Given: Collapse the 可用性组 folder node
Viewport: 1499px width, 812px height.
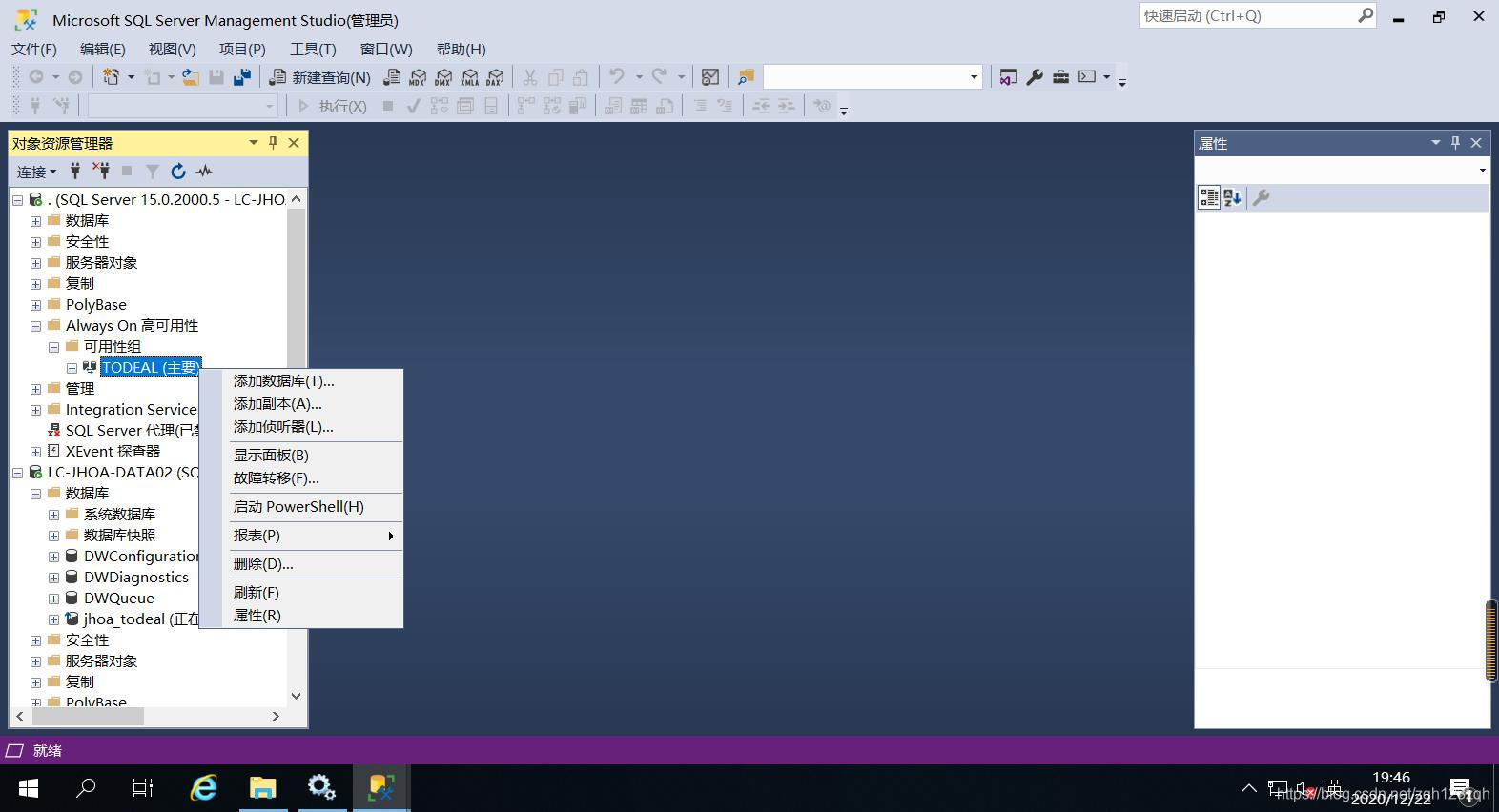Looking at the screenshot, I should [x=53, y=347].
